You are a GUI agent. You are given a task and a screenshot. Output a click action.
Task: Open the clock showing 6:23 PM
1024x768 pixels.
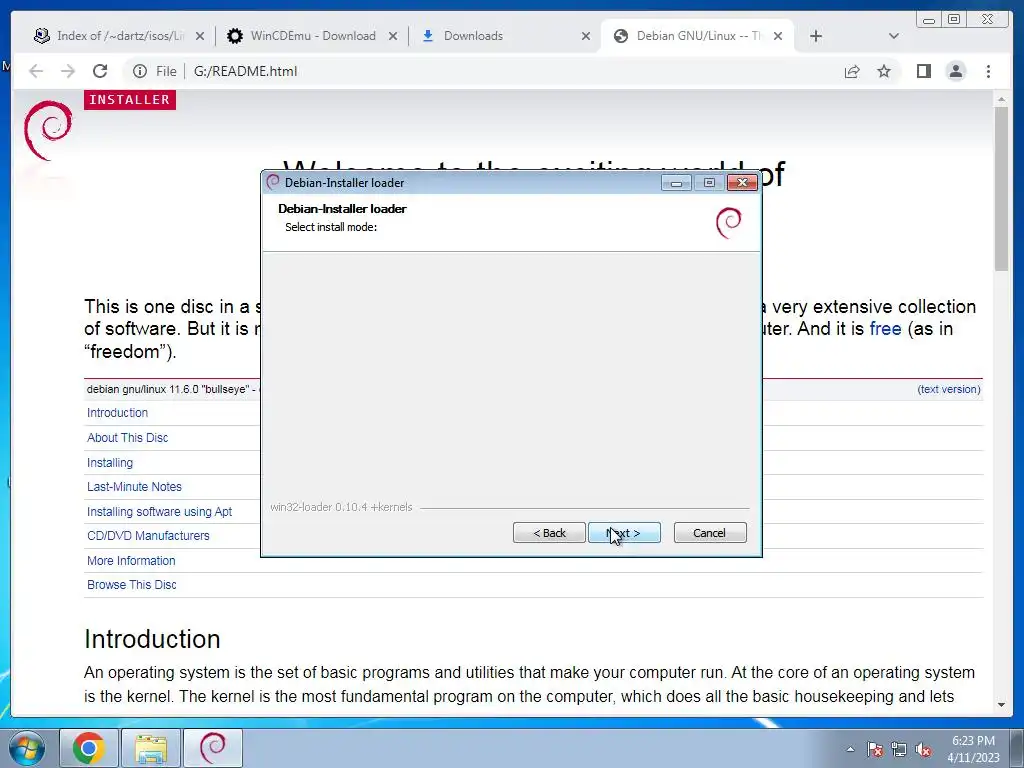[973, 748]
